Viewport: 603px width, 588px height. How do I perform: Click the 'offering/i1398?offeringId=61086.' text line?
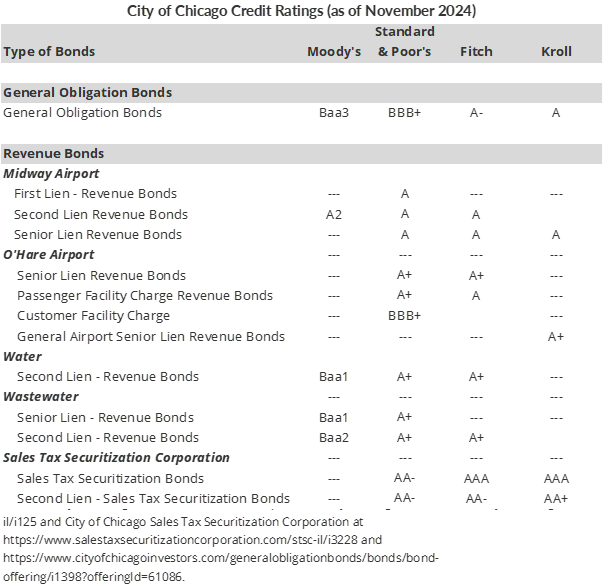tap(94, 576)
